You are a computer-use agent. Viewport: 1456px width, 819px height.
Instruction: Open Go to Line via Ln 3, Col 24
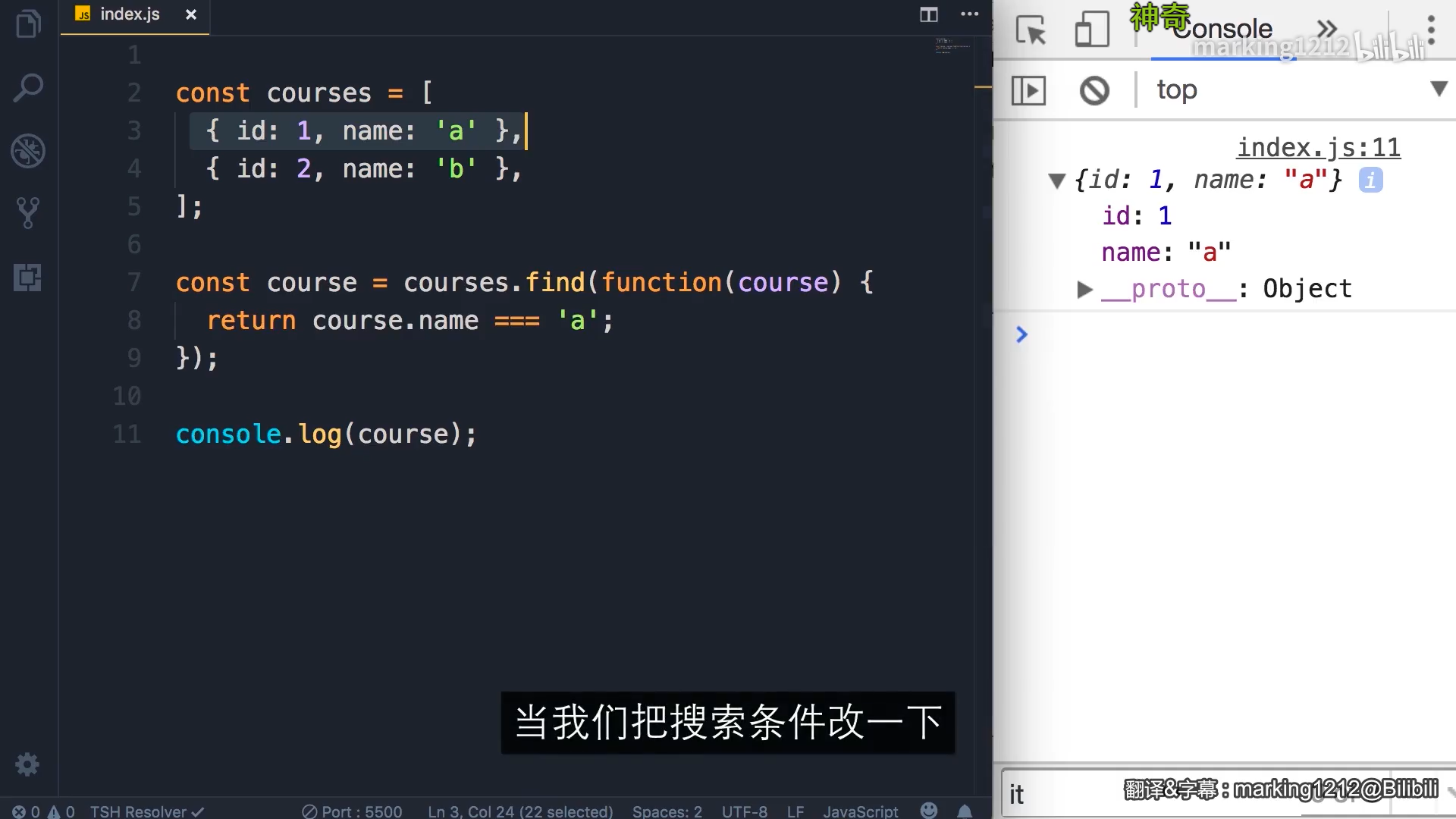pyautogui.click(x=520, y=811)
